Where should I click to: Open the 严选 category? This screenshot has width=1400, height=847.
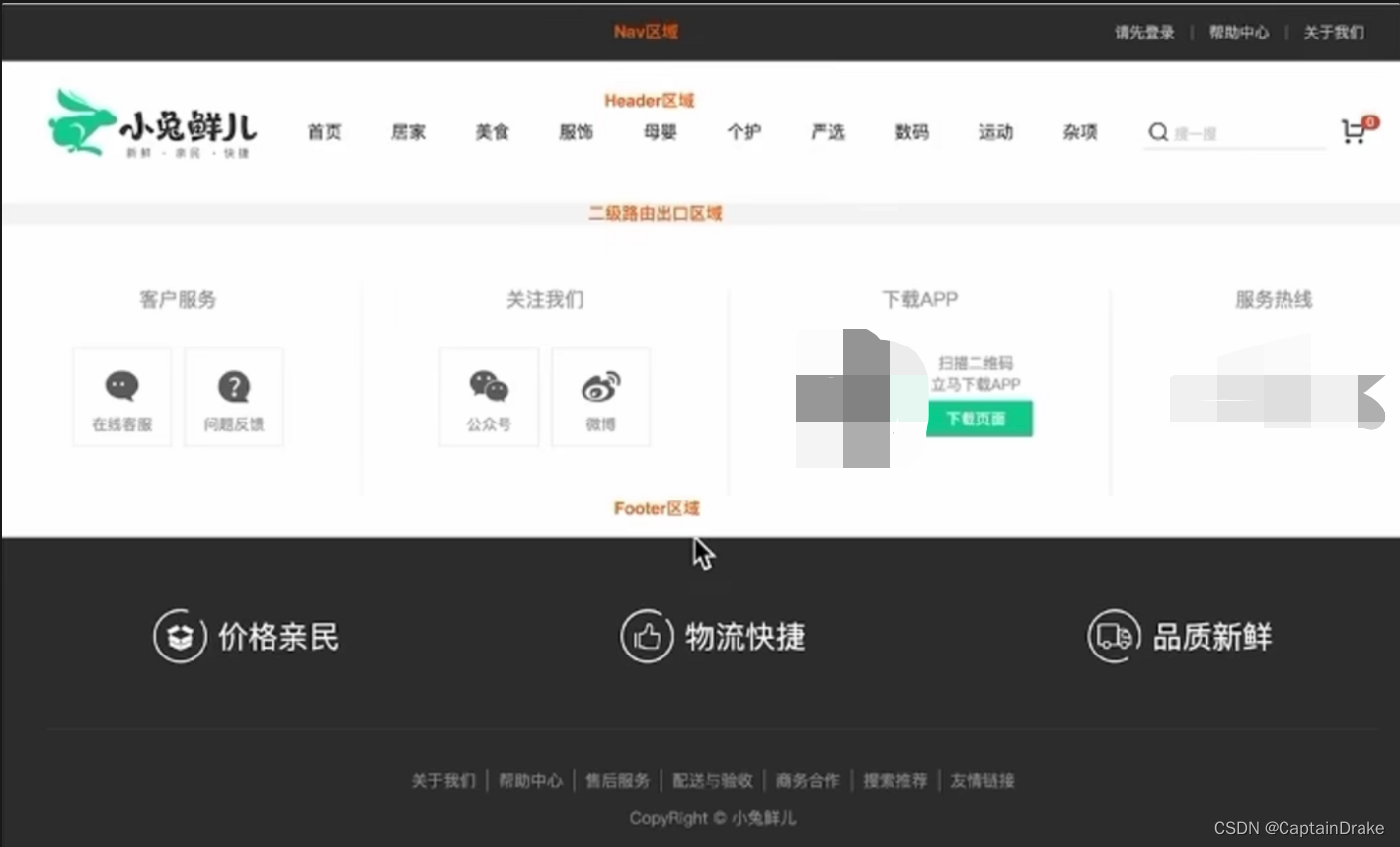827,132
